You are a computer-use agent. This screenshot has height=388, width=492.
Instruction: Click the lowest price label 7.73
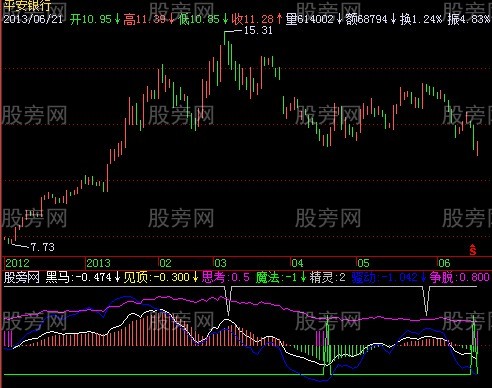[42, 247]
